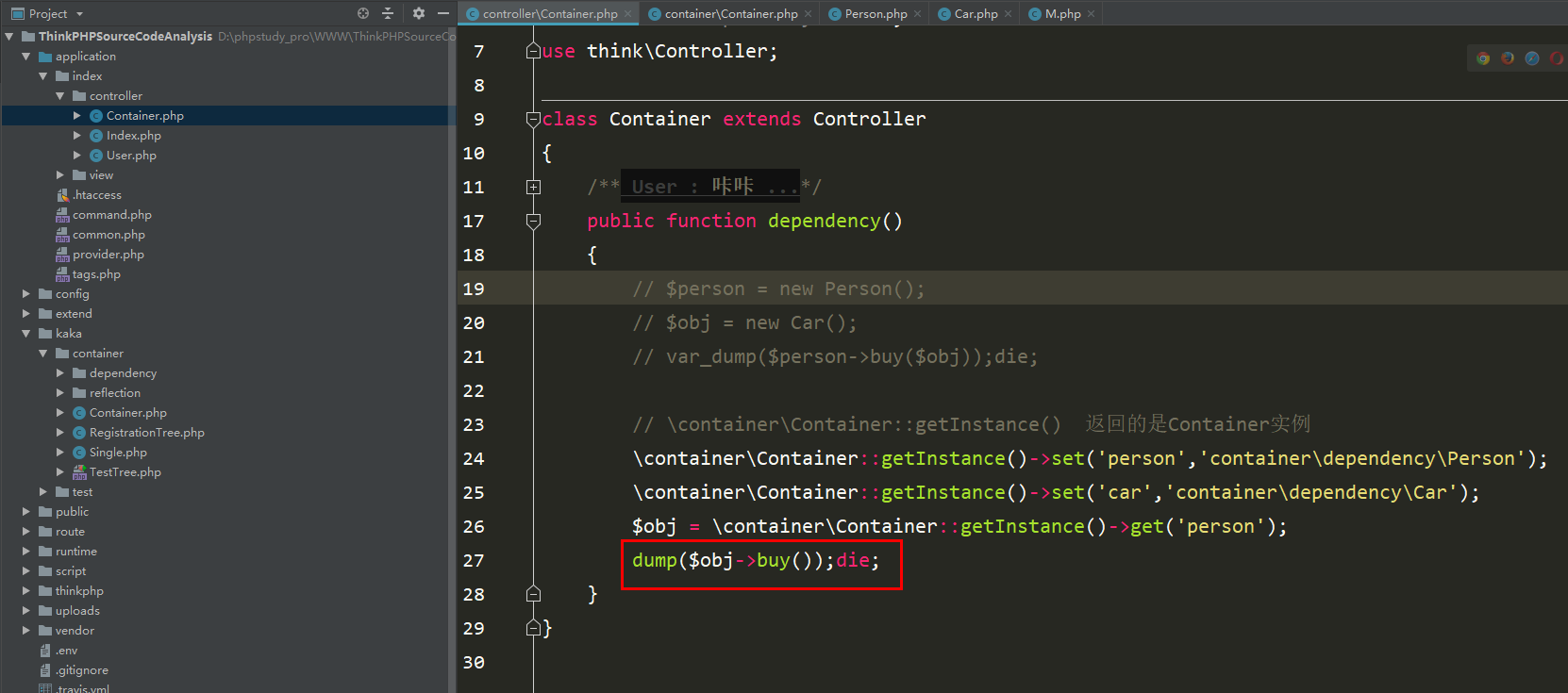The image size is (1568, 693).
Task: Close the controller\Container.php tab
Action: [627, 14]
